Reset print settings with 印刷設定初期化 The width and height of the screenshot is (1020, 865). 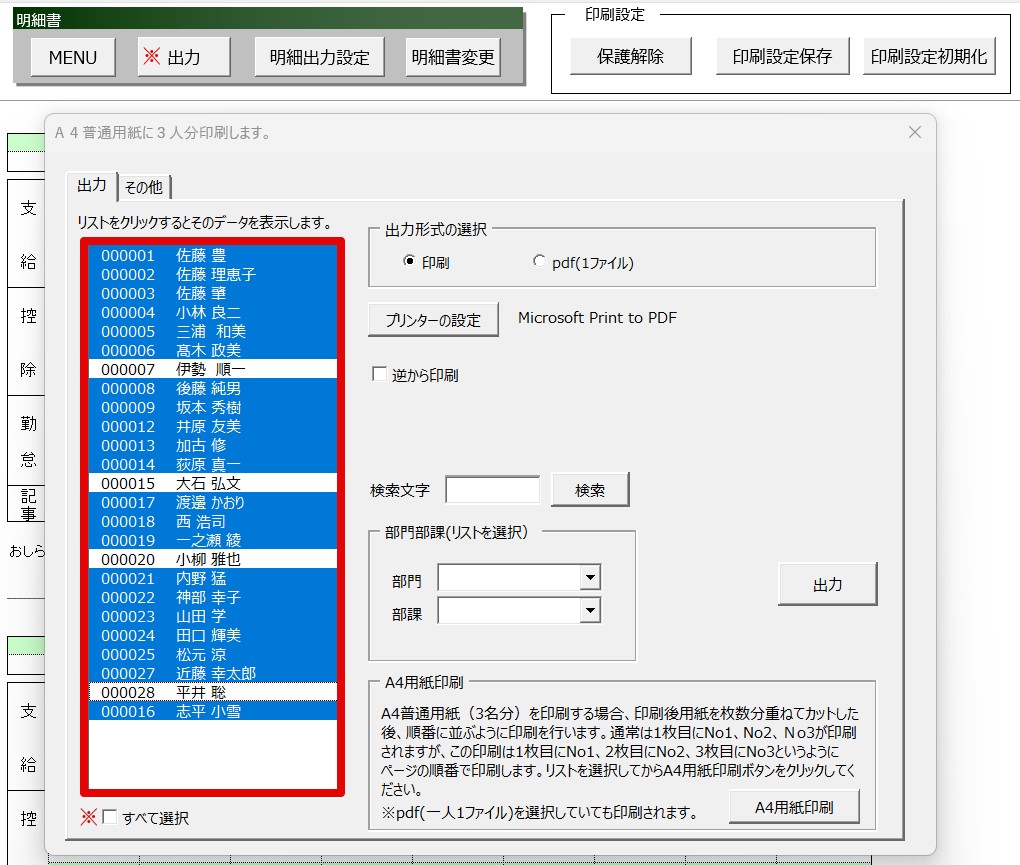(x=929, y=57)
